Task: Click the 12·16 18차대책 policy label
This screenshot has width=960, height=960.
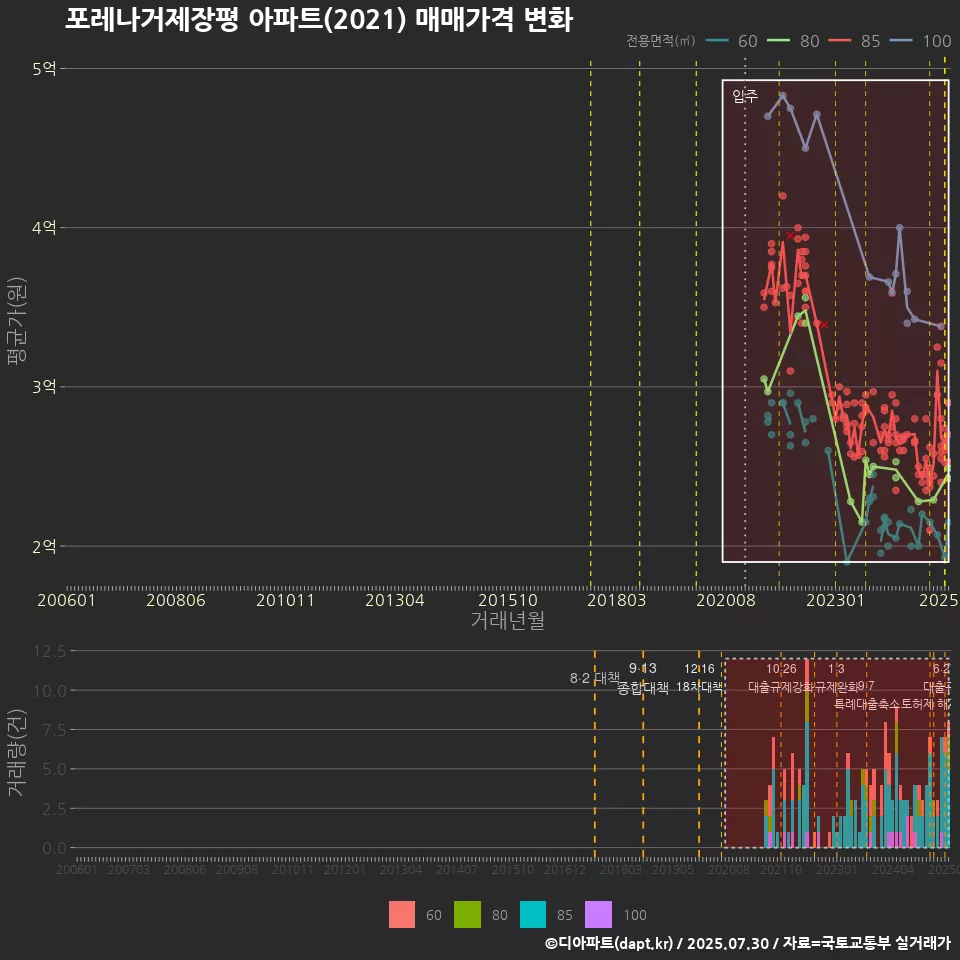Action: (699, 678)
